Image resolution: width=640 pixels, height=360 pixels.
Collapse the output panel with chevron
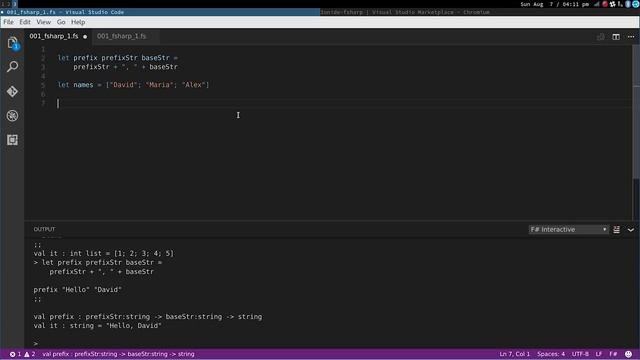tap(631, 230)
